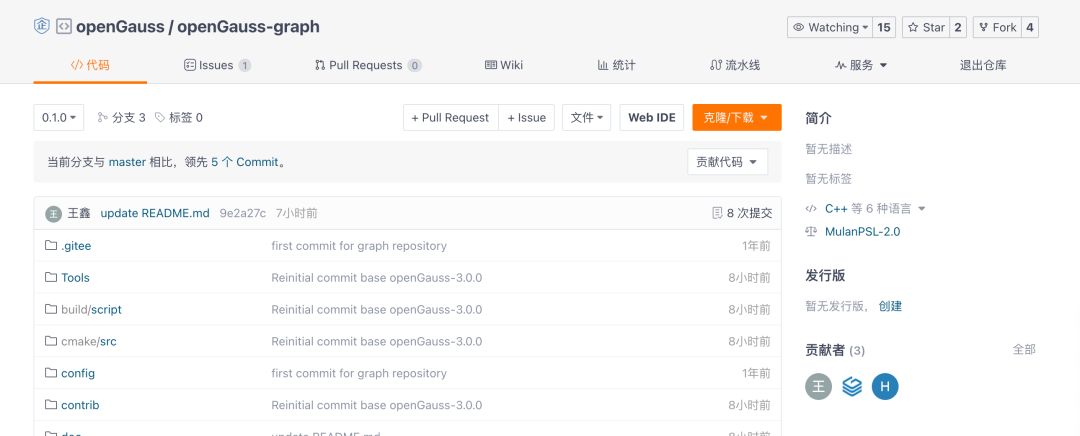Click the code repository icon beside openGauss
This screenshot has width=1080, height=436.
(63, 27)
